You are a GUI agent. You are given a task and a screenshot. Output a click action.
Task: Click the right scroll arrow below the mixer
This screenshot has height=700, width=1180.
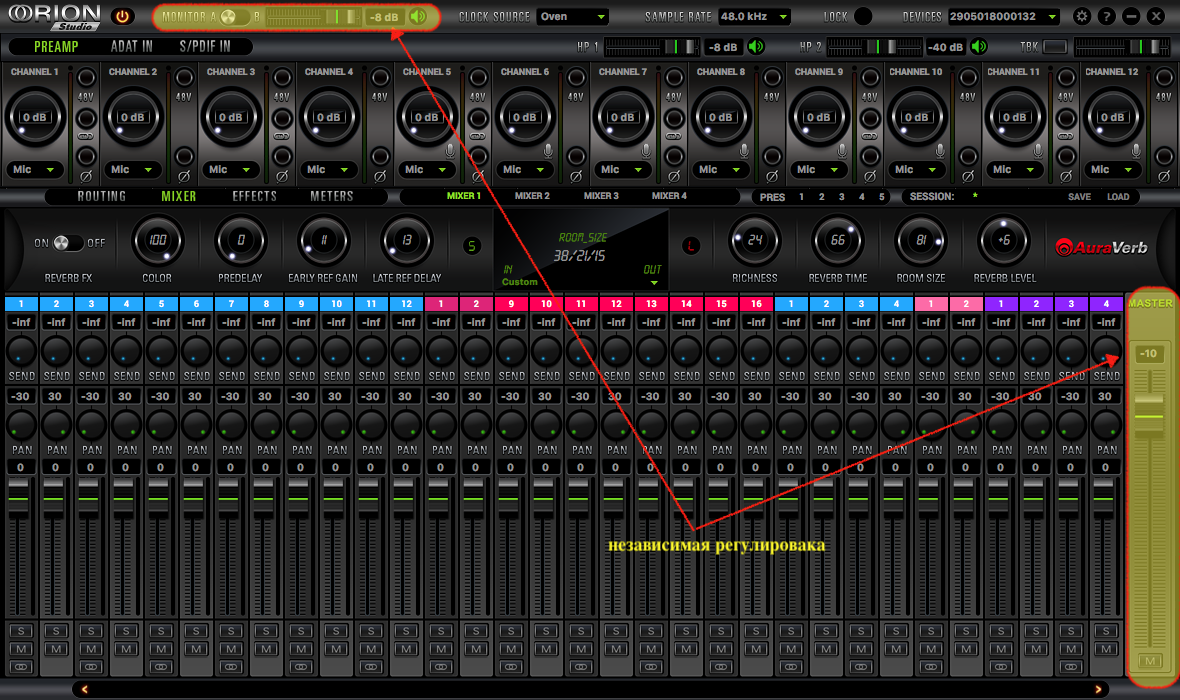tap(1098, 689)
